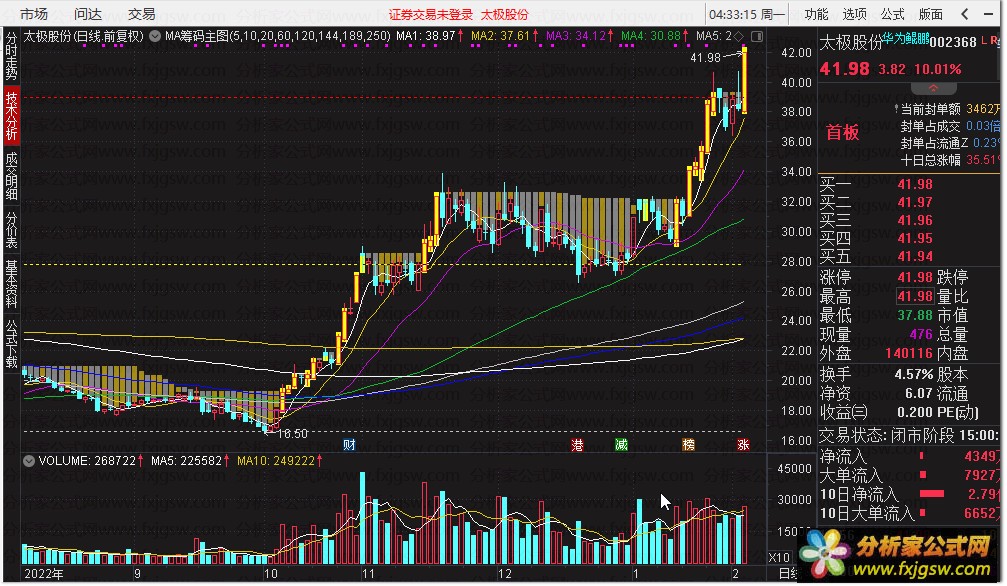Viewport: 1007px width, 586px height.
Task: Open 公式下载 side tab
Action: [12, 344]
